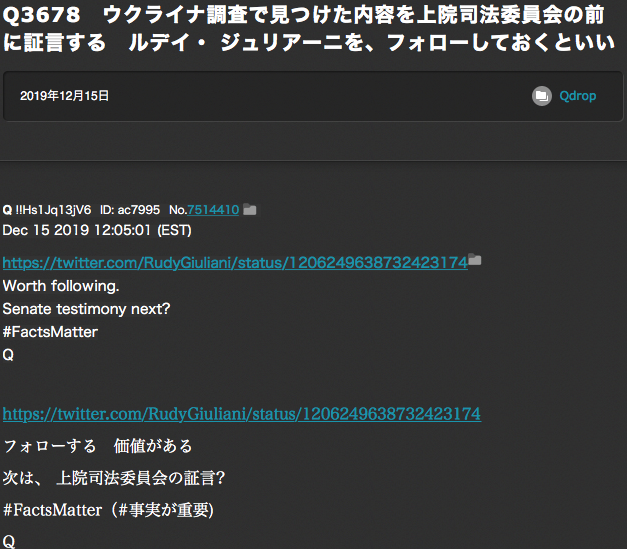627x549 pixels.
Task: Click the Qdrop category folder icon
Action: (542, 96)
